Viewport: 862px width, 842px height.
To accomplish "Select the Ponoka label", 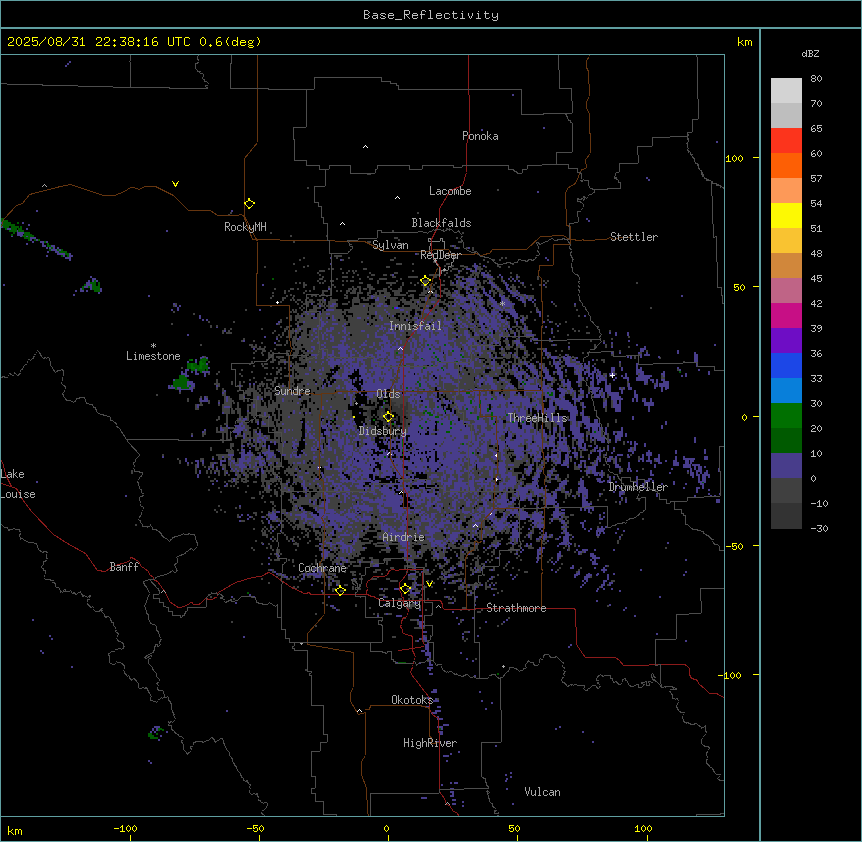I will (x=480, y=136).
